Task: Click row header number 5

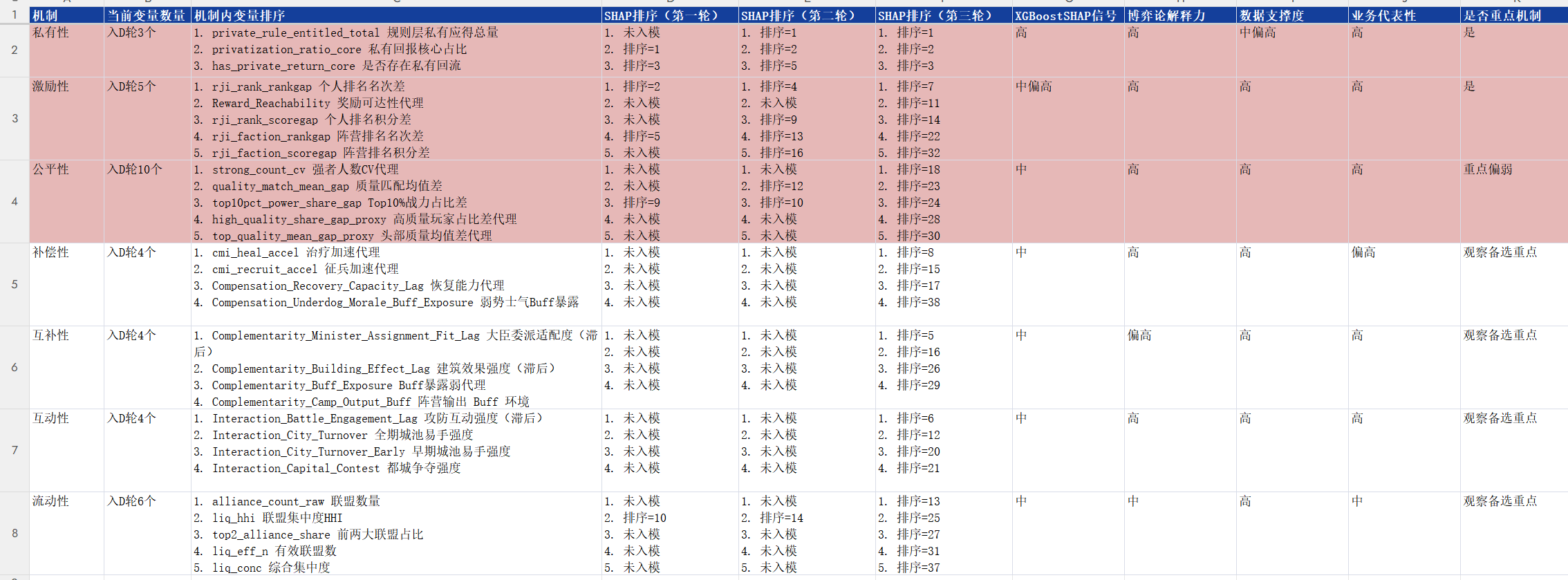Action: pos(15,284)
